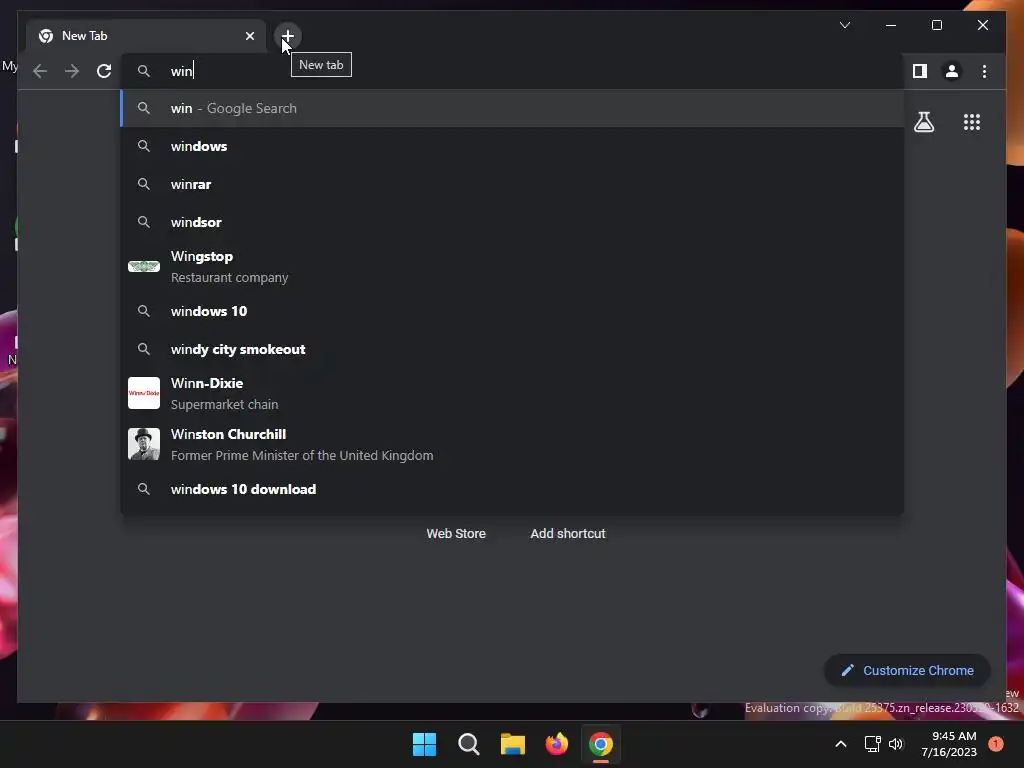Image resolution: width=1024 pixels, height=768 pixels.
Task: Click the Chrome taskbar icon
Action: [601, 744]
